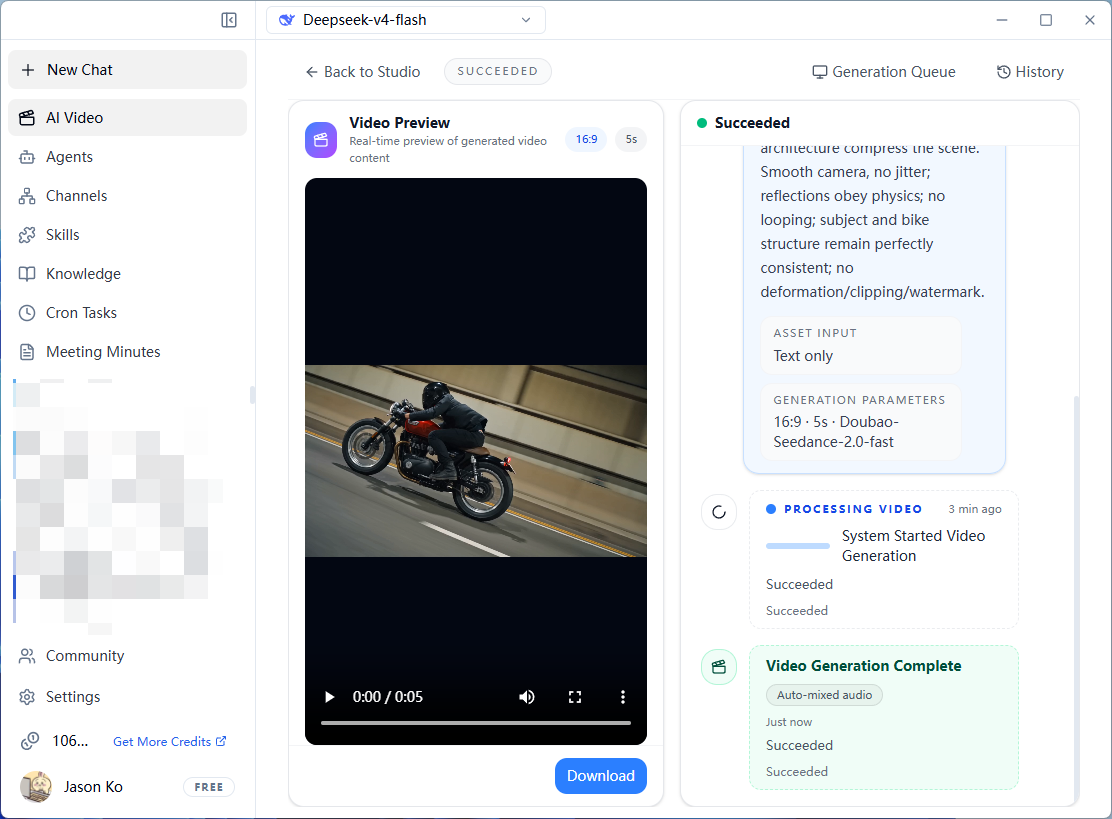Click the credits coin icon
The width and height of the screenshot is (1112, 819).
click(x=30, y=741)
